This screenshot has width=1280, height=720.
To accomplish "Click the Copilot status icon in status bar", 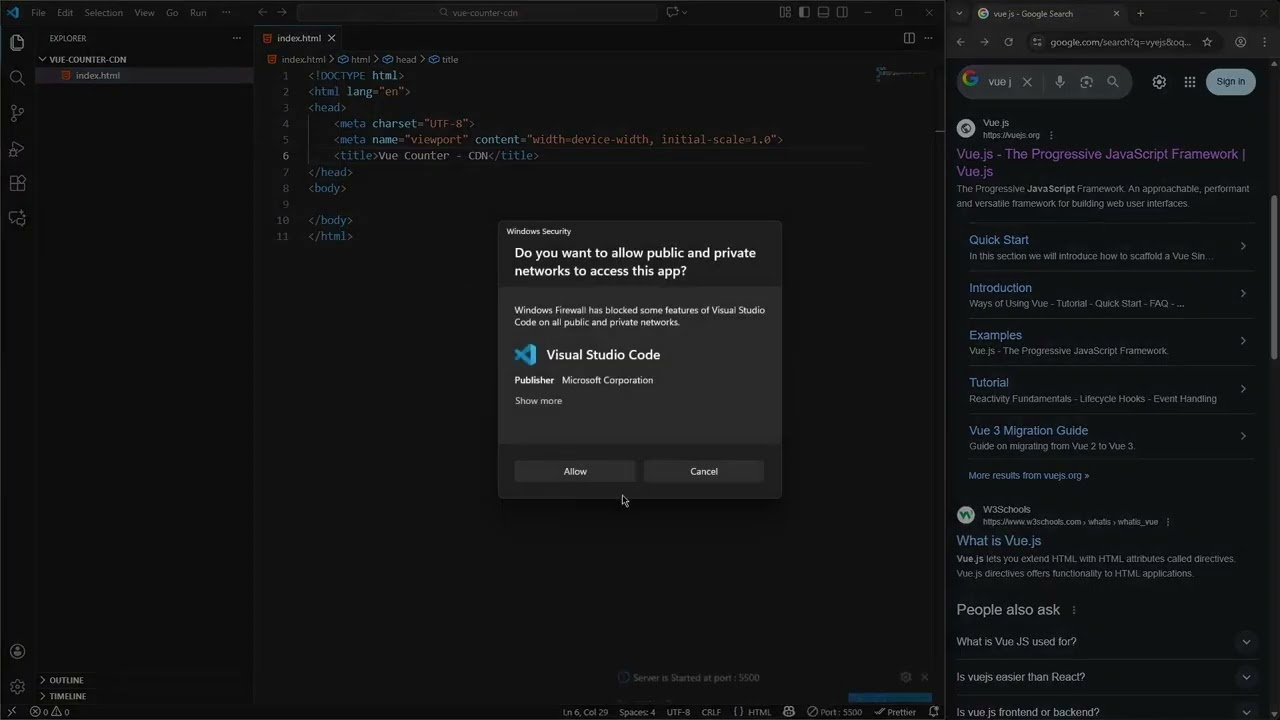I will 789,712.
